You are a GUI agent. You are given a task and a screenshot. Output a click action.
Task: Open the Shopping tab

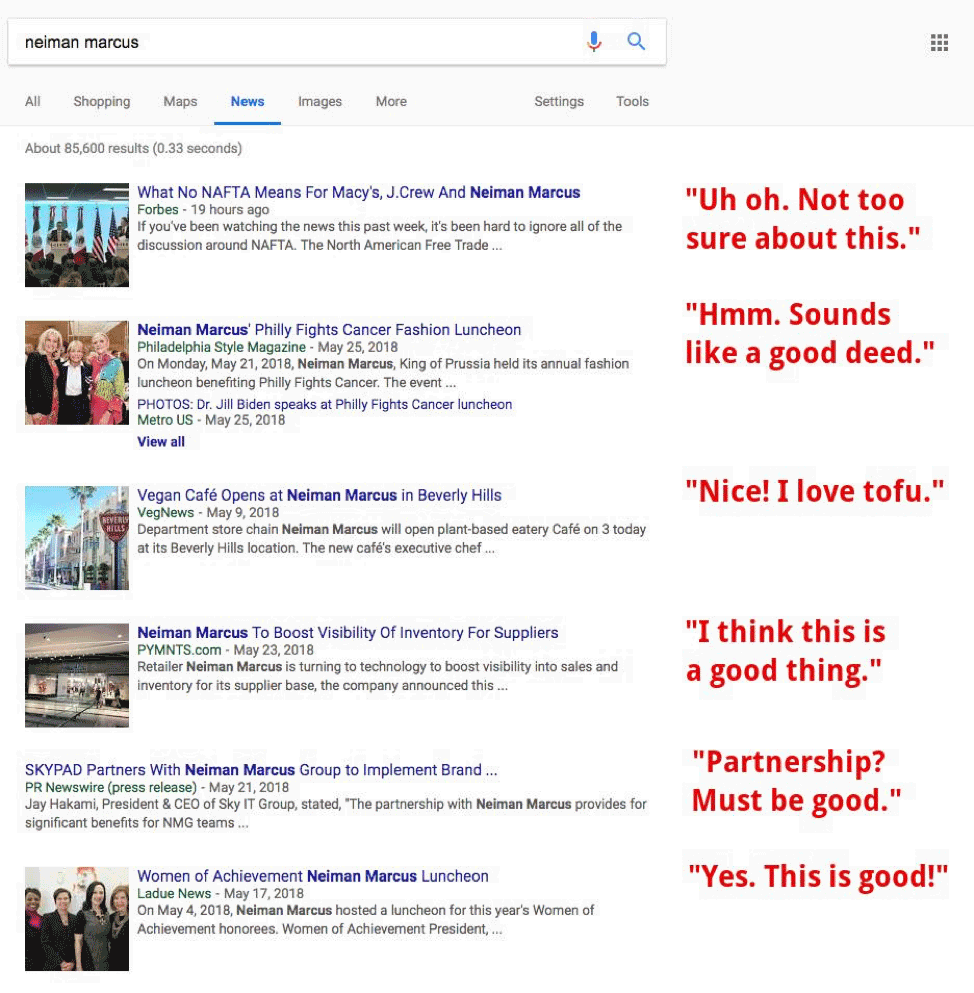coord(101,101)
